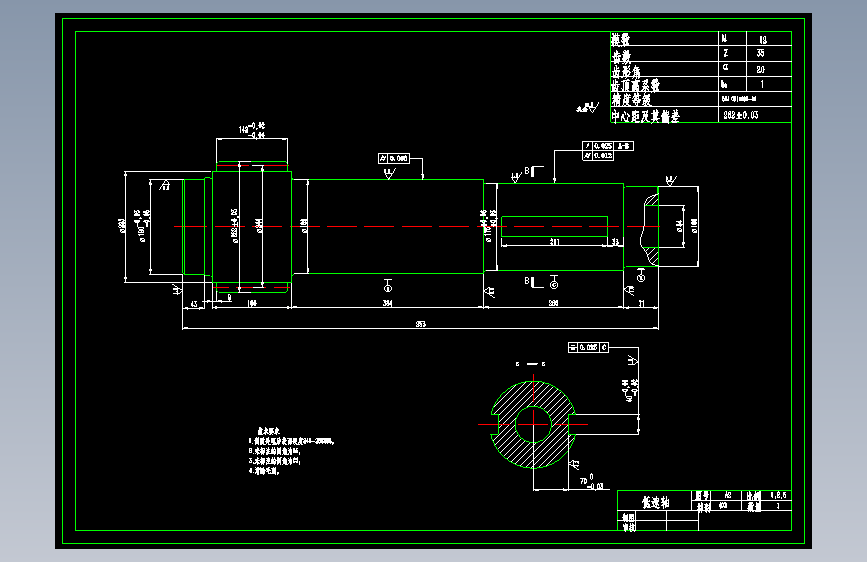Click the 43 length dimension at shaft left end

pyautogui.click(x=194, y=304)
